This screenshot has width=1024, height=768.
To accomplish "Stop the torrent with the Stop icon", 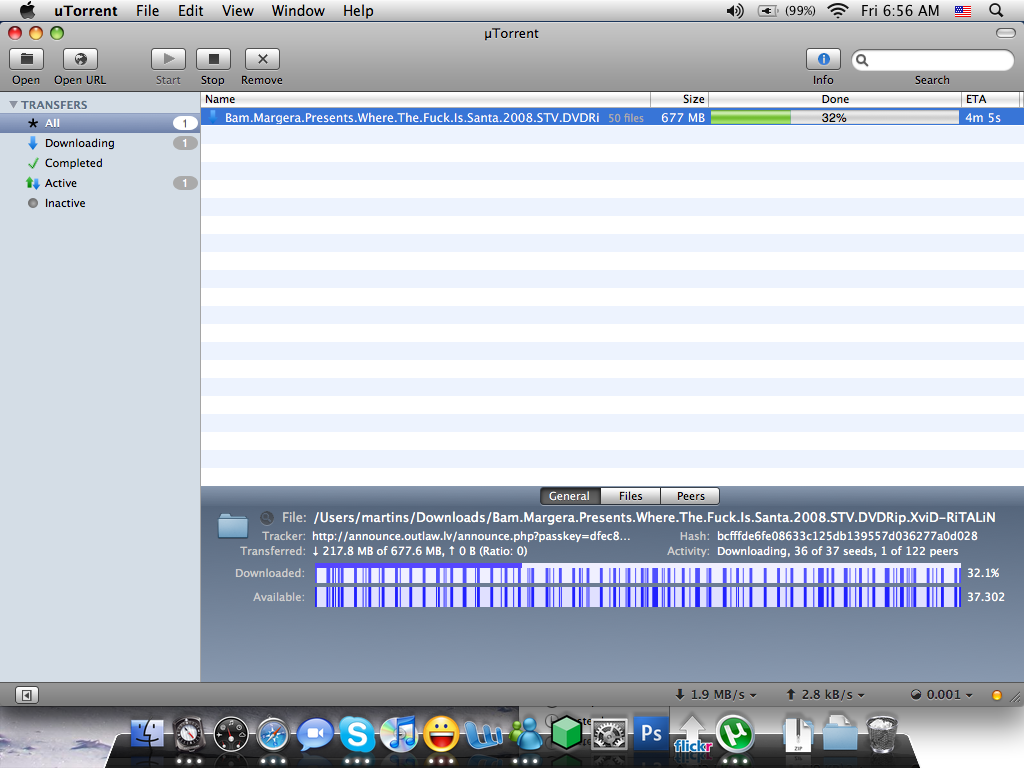I will click(213, 59).
